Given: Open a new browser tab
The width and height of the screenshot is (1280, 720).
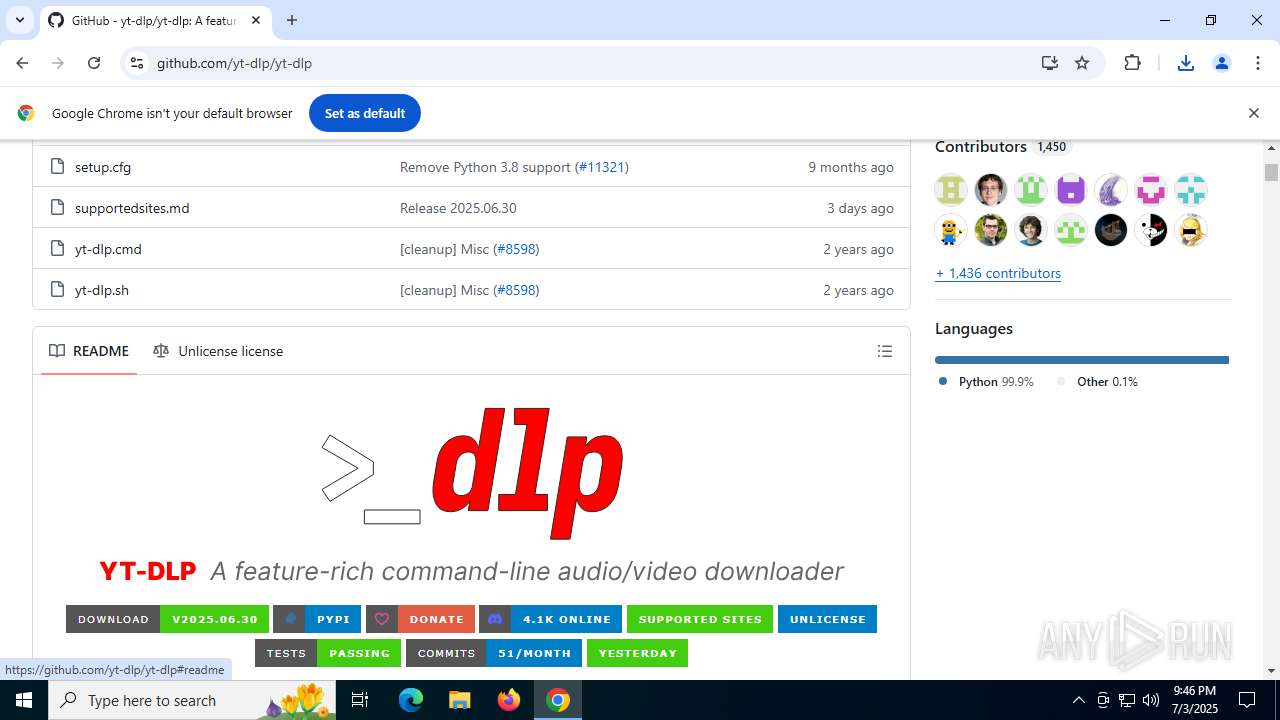Looking at the screenshot, I should pyautogui.click(x=292, y=20).
